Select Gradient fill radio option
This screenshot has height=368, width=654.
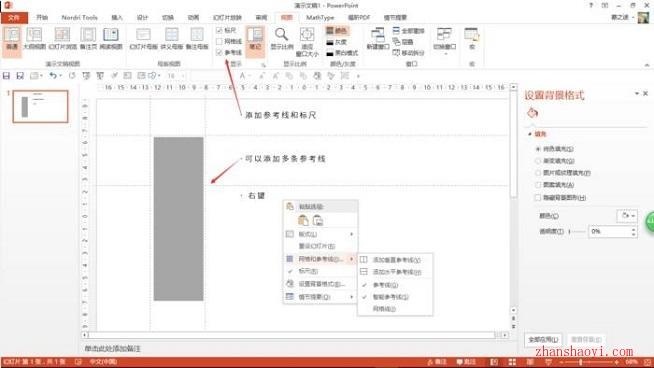[x=538, y=161]
